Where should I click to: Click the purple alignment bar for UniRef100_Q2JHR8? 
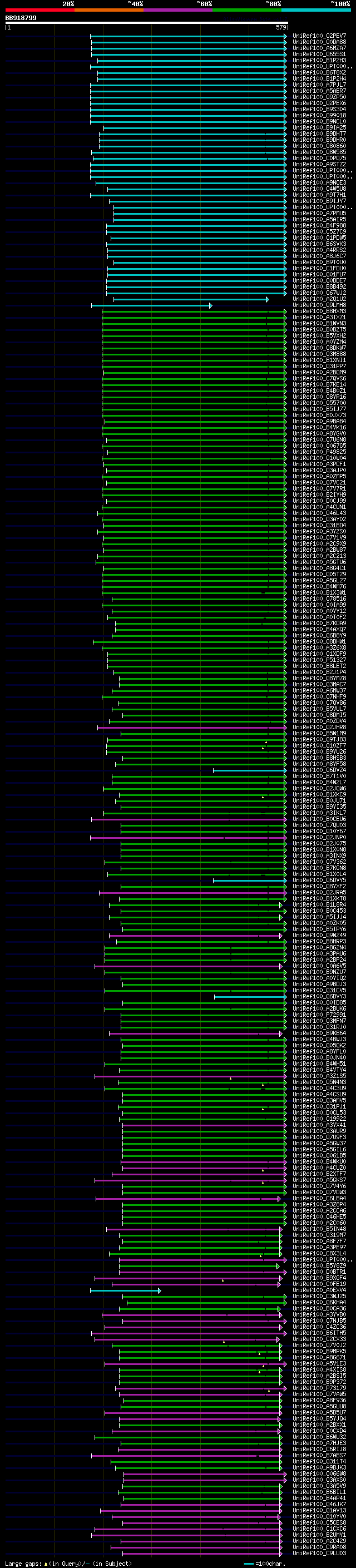tap(192, 728)
